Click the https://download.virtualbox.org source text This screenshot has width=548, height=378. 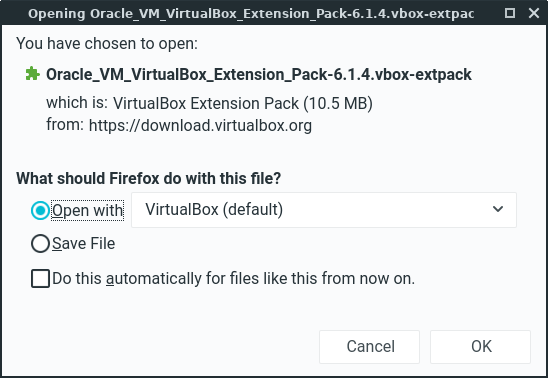tap(200, 125)
